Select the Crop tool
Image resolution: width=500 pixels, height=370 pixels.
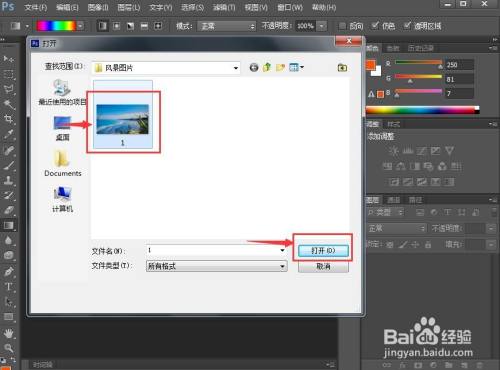pos(8,119)
